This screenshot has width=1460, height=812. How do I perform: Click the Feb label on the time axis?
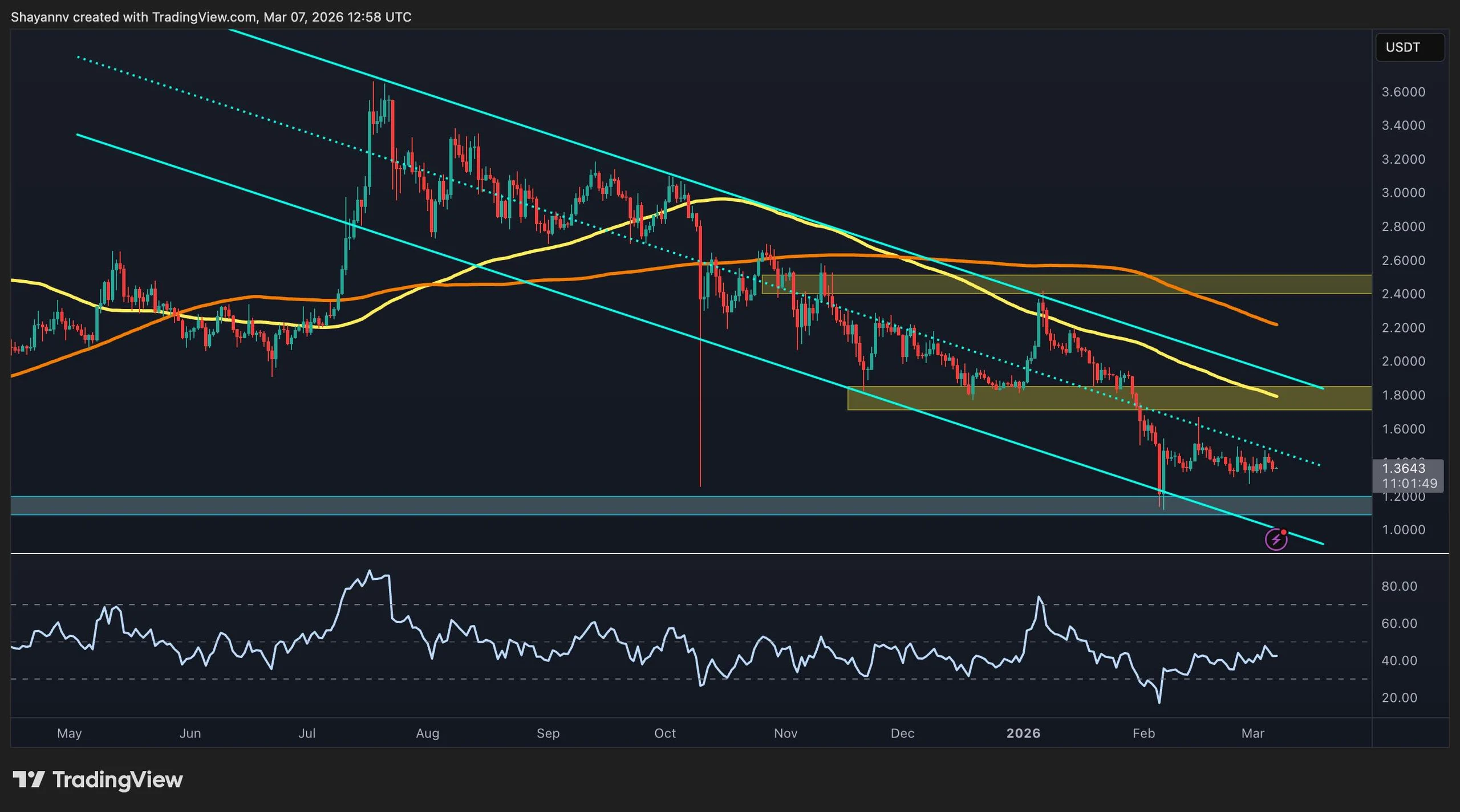click(x=1145, y=734)
